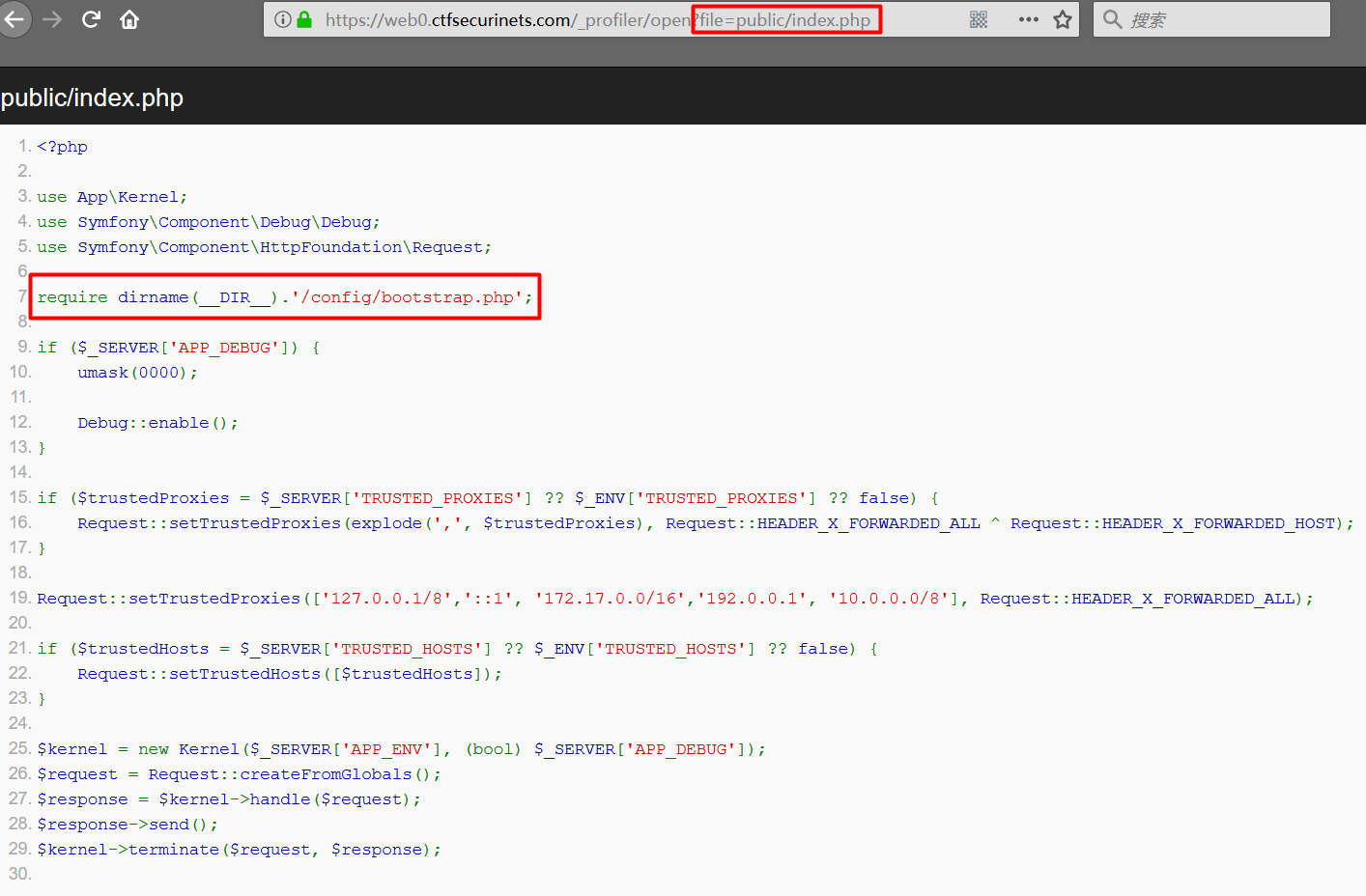Click the new Kernel line of code
Screen dimensions: 1366x896
[x=400, y=749]
